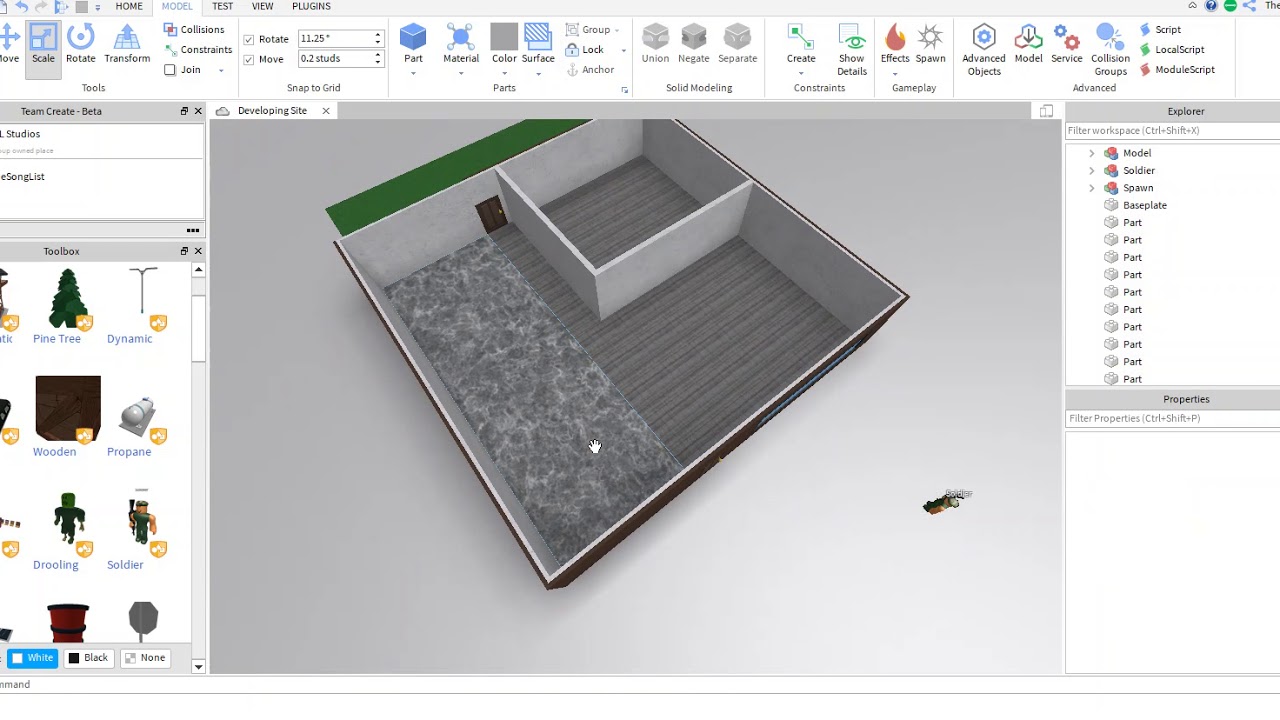Select the Black background option
1280x720 pixels.
point(88,658)
